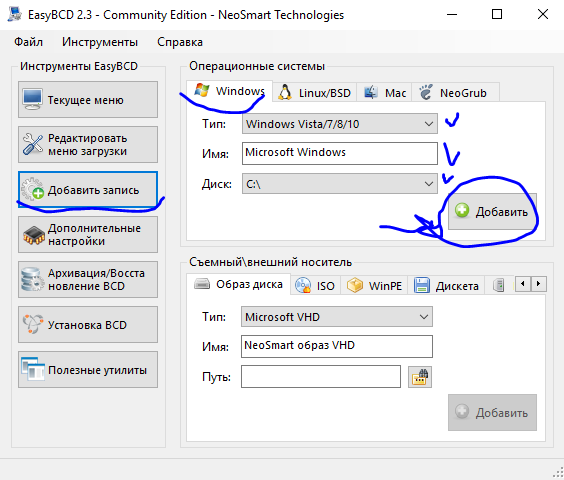Click the browse path binoculars icon
Screen dimensions: 564x480
420,377
